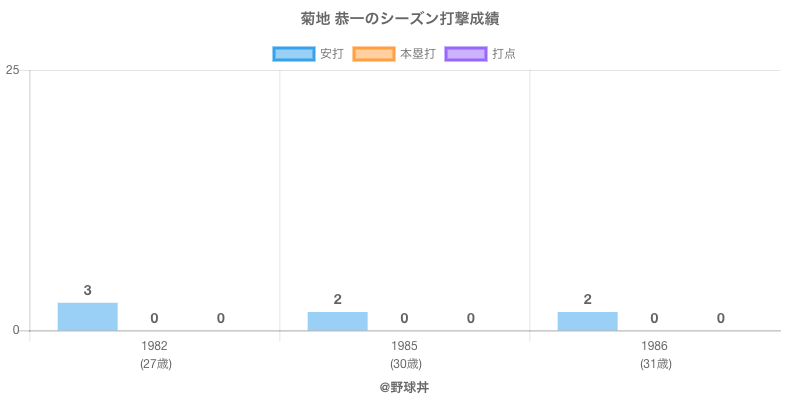Click the value label 2 above the 1986 bar

pos(588,299)
